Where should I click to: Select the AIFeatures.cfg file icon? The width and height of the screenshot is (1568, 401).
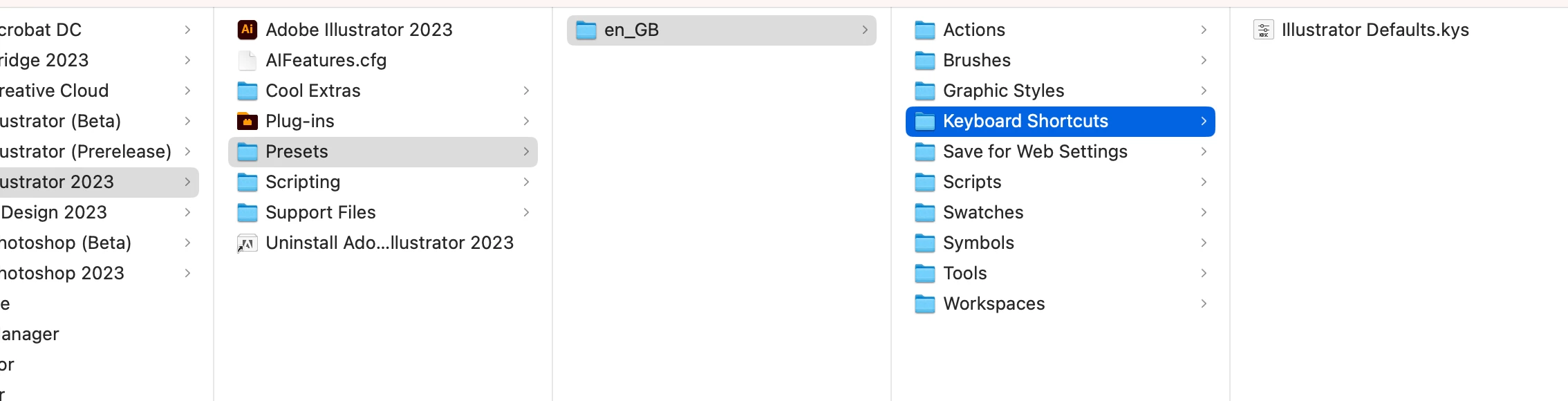248,60
